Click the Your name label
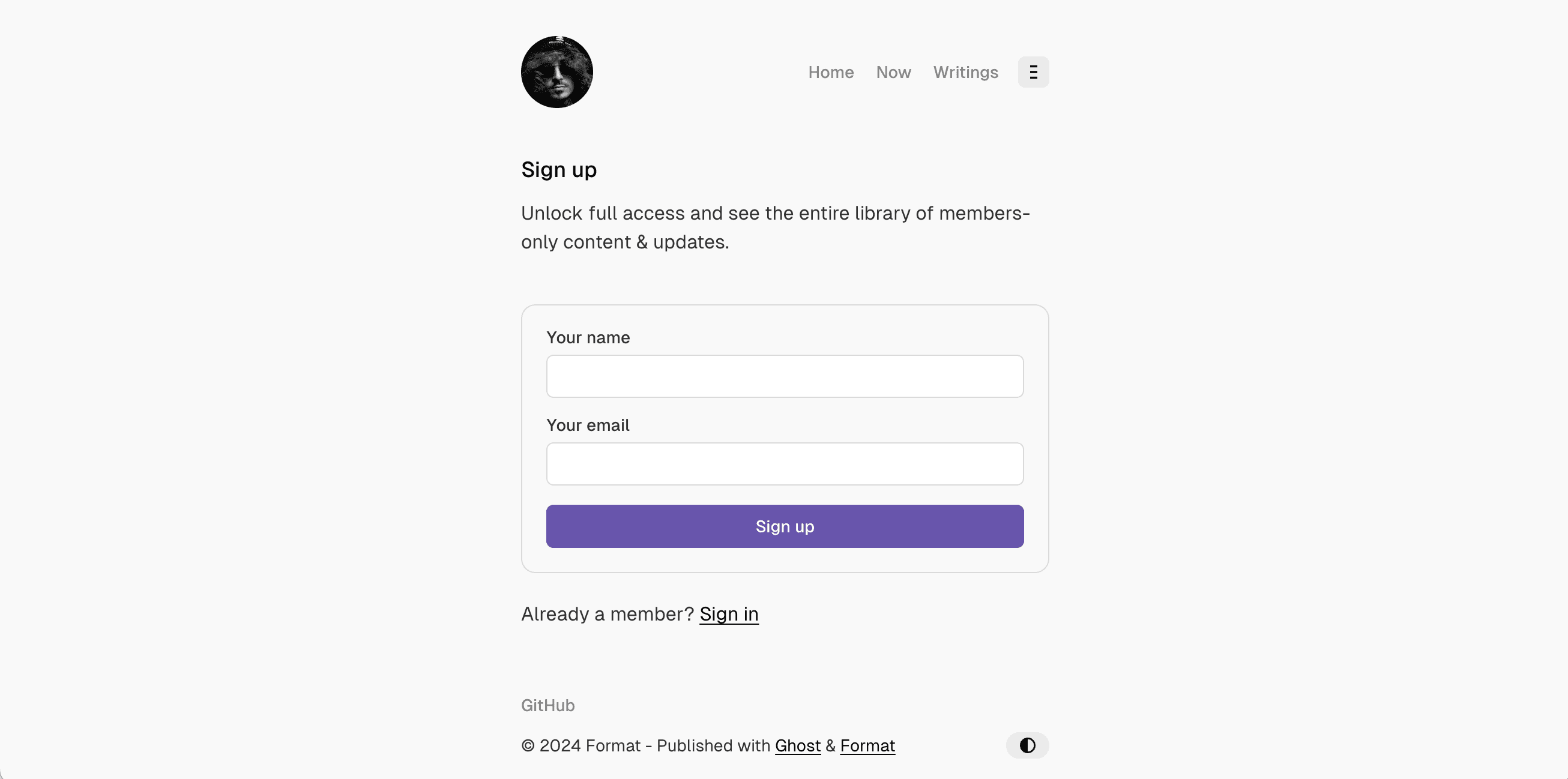The image size is (1568, 779). 588,338
